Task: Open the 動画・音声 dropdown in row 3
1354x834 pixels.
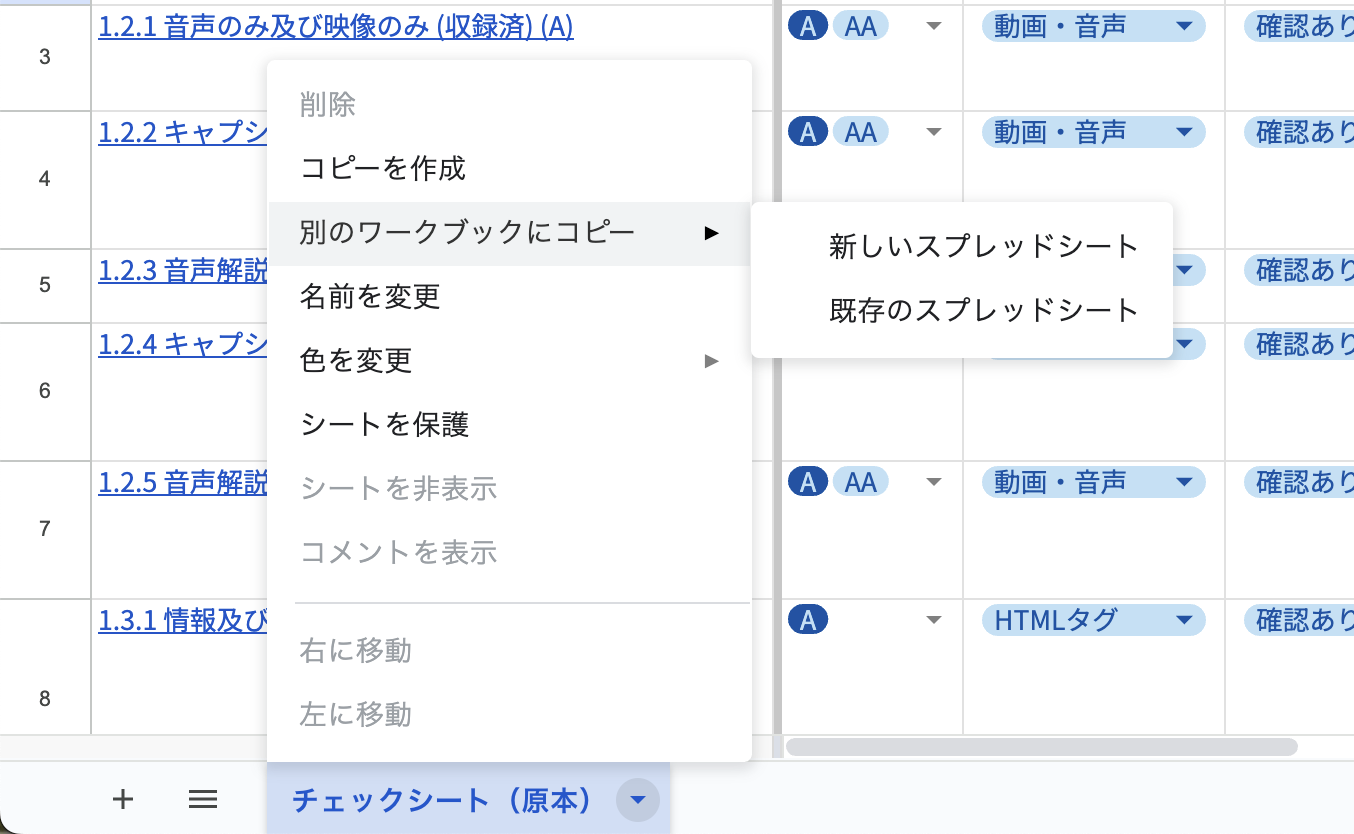Action: (1185, 26)
